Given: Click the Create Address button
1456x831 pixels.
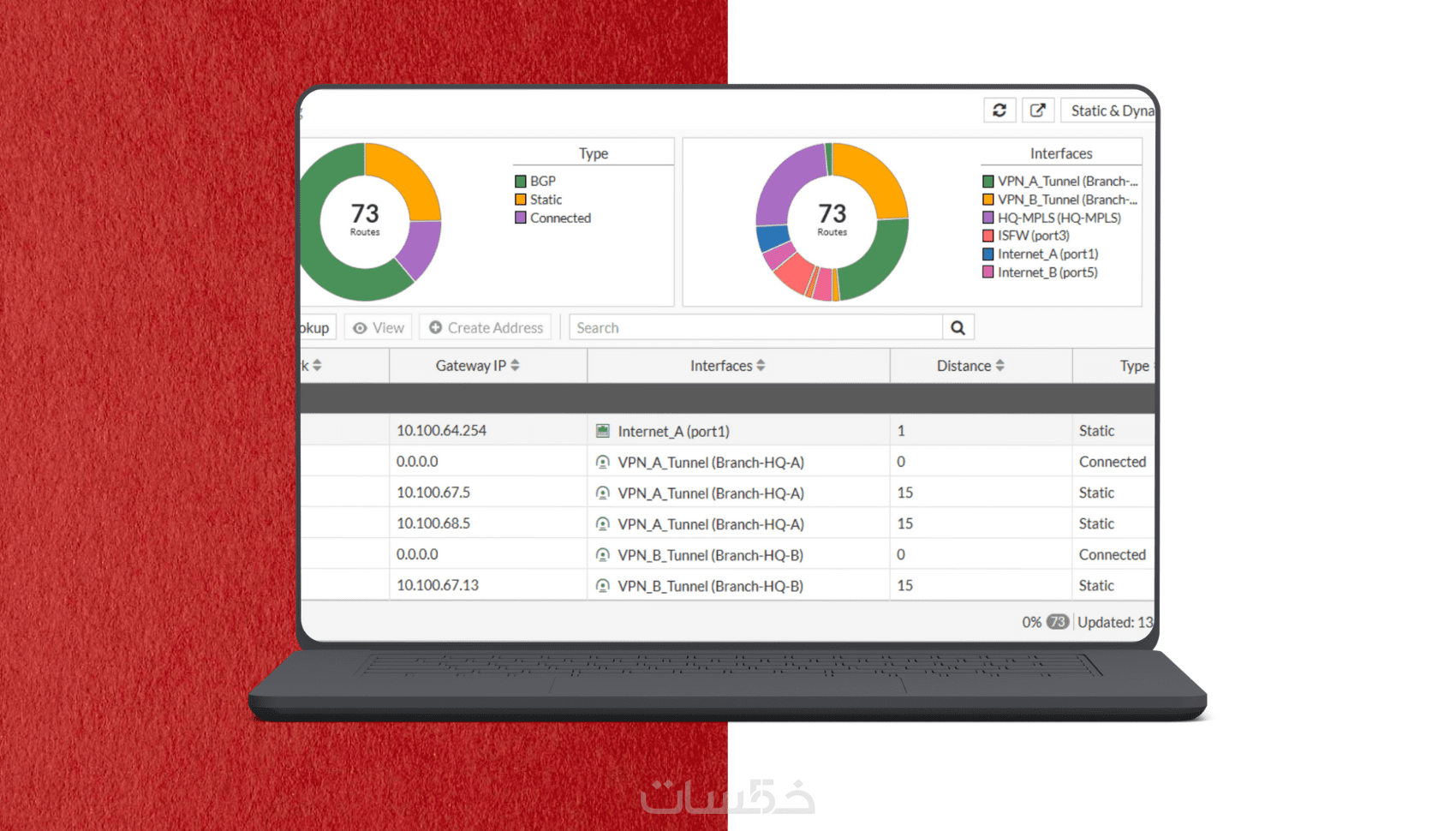Looking at the screenshot, I should (486, 327).
